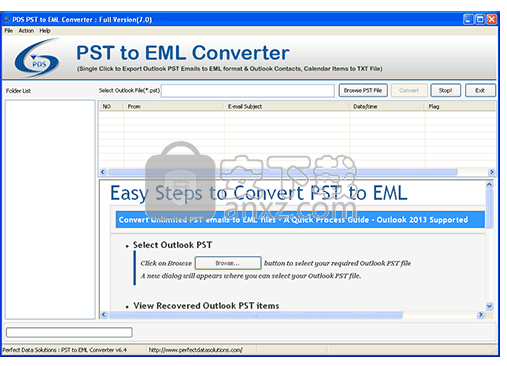The height and width of the screenshot is (366, 507).
Task: Click inside the Folder List panel
Action: (x=50, y=209)
